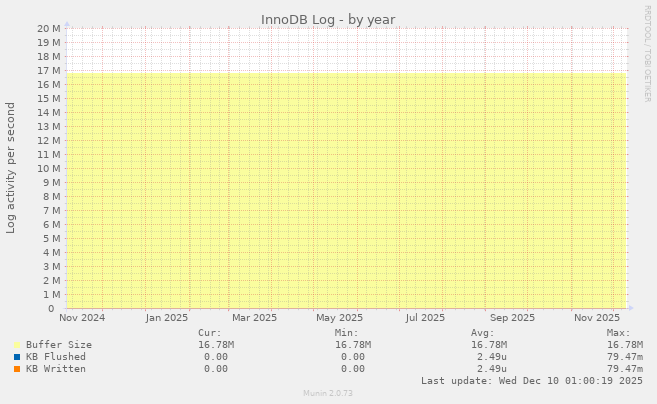Click the '17 M' y-axis label
Screen dimensions: 657x404
(49, 70)
